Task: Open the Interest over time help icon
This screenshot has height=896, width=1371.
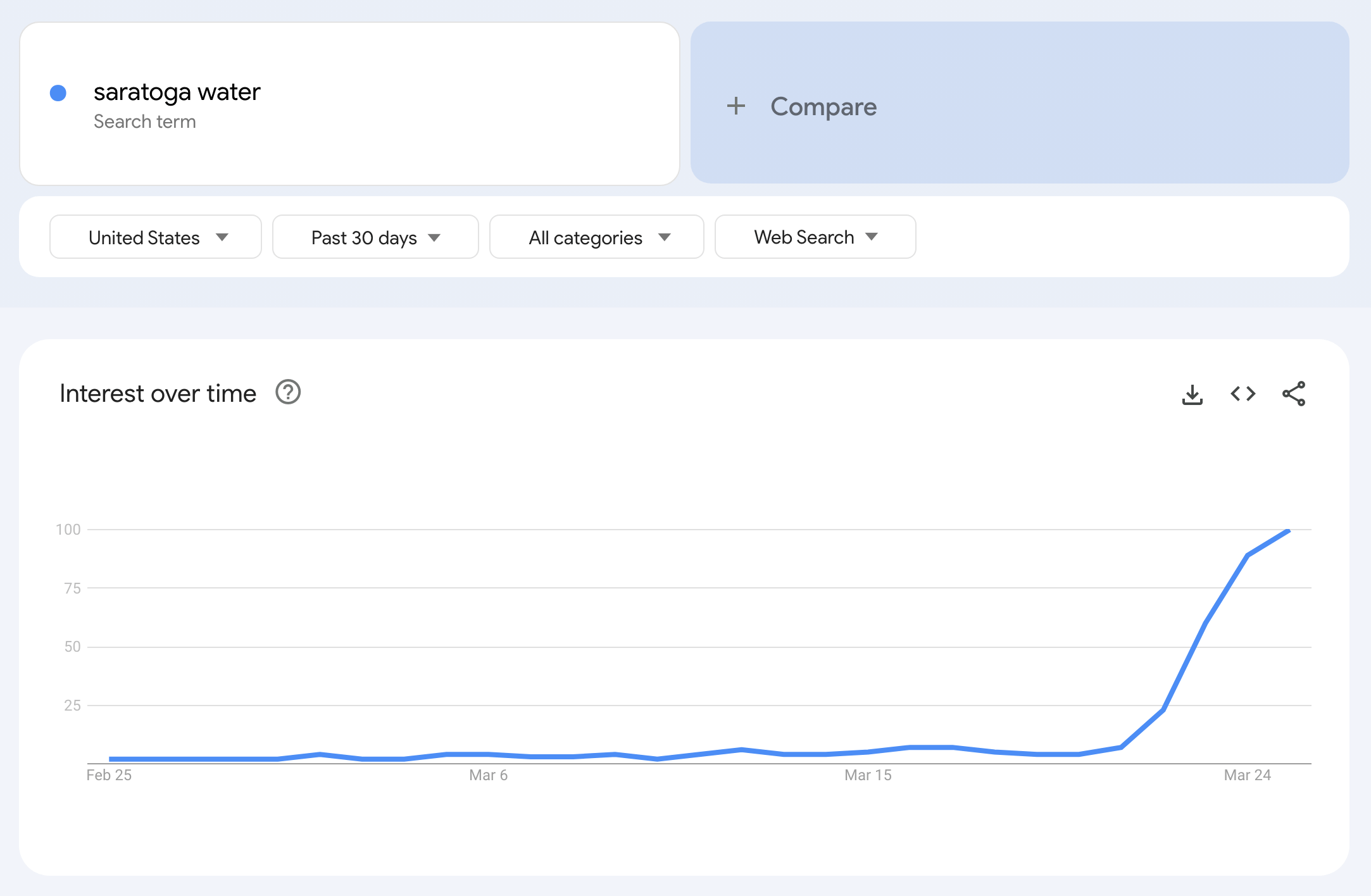Action: [288, 392]
